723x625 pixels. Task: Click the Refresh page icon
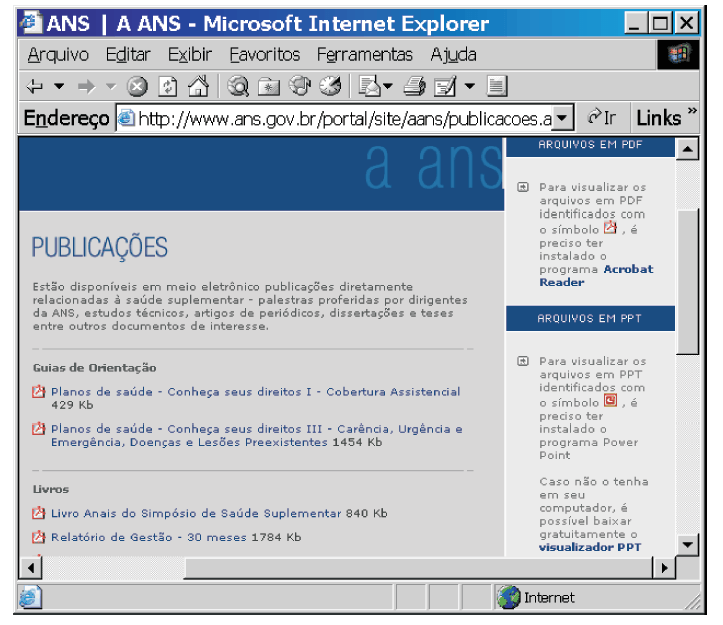click(168, 87)
